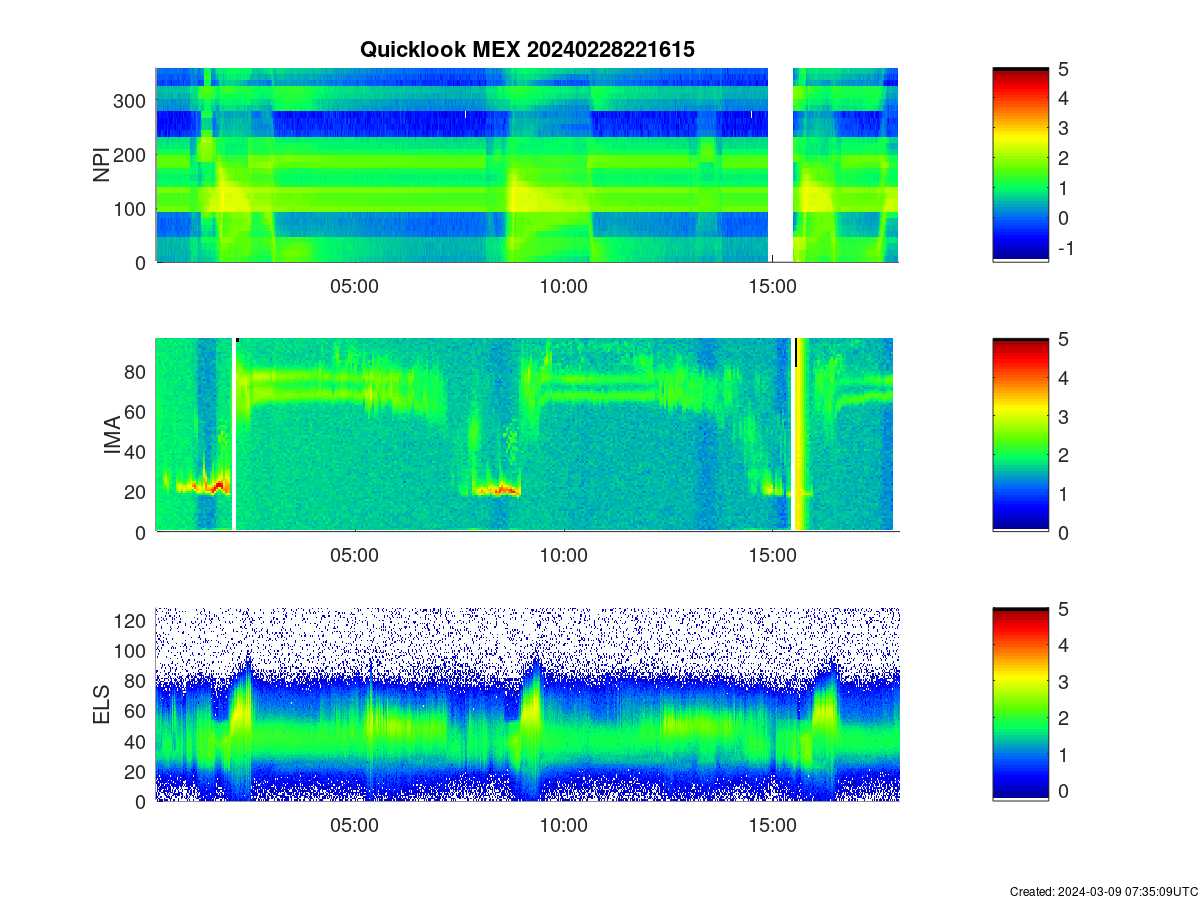
Task: Click value 2 on NPI colorbar
Action: [1063, 158]
